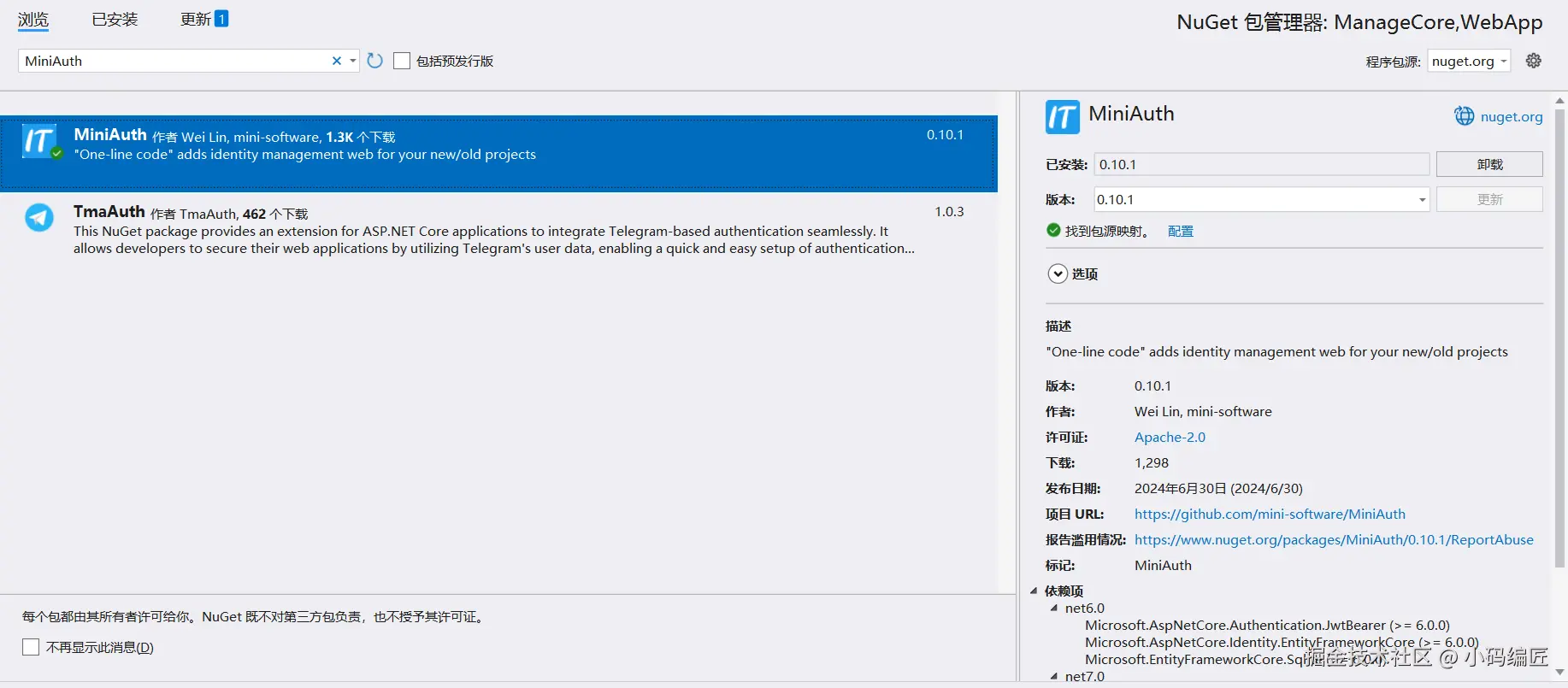This screenshot has height=688, width=1568.
Task: Open the nuget.org link in details
Action: (1512, 116)
